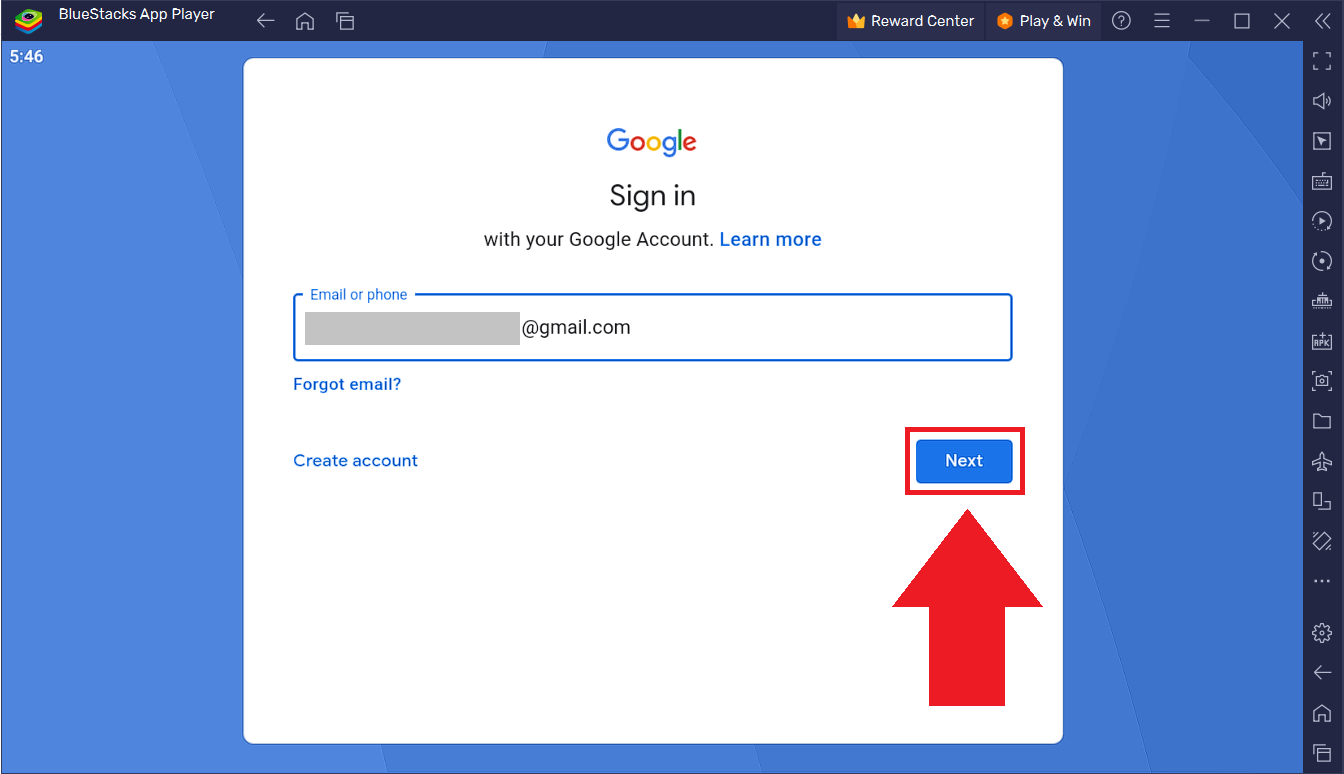Open the settings gear in sidebar
1344x774 pixels.
1322,633
